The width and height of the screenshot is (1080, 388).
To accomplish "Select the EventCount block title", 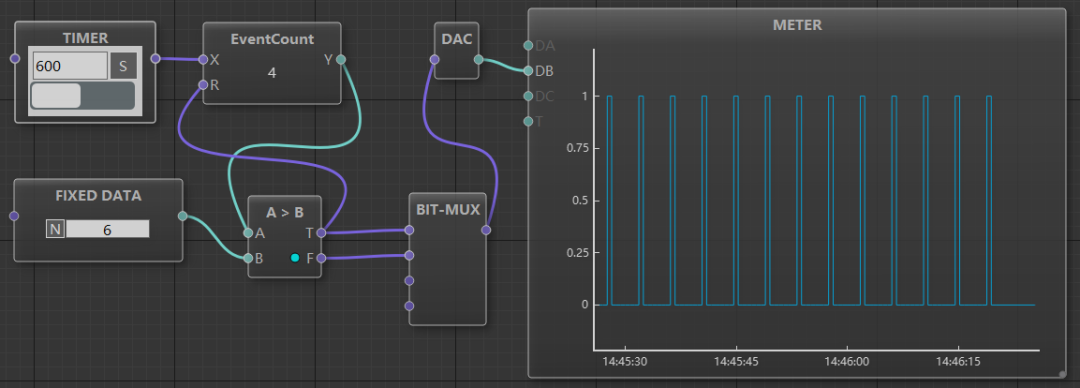I will (272, 39).
